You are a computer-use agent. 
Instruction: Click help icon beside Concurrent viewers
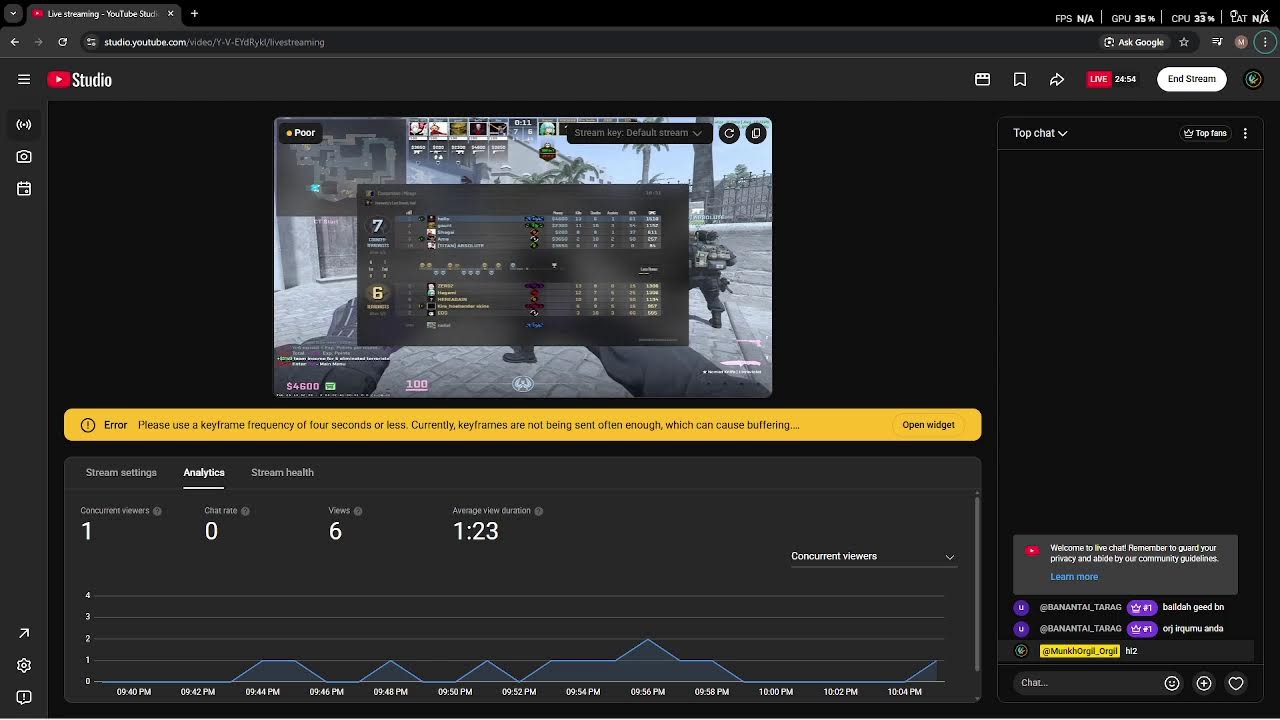[x=157, y=511]
